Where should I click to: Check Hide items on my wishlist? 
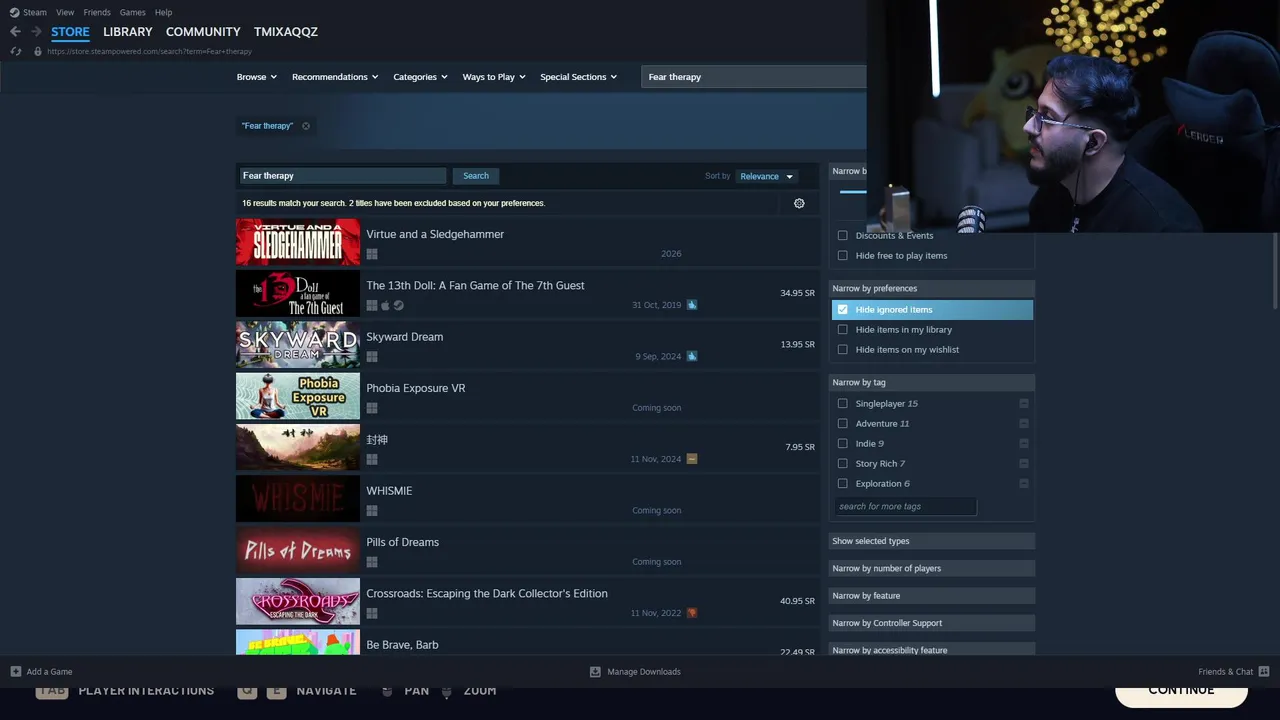843,350
